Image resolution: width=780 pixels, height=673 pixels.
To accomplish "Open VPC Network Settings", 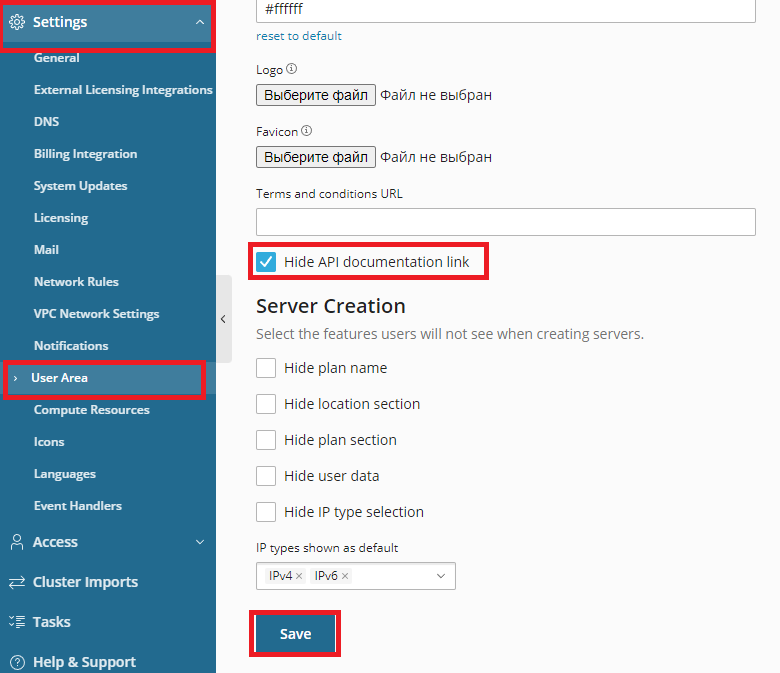I will coord(97,314).
